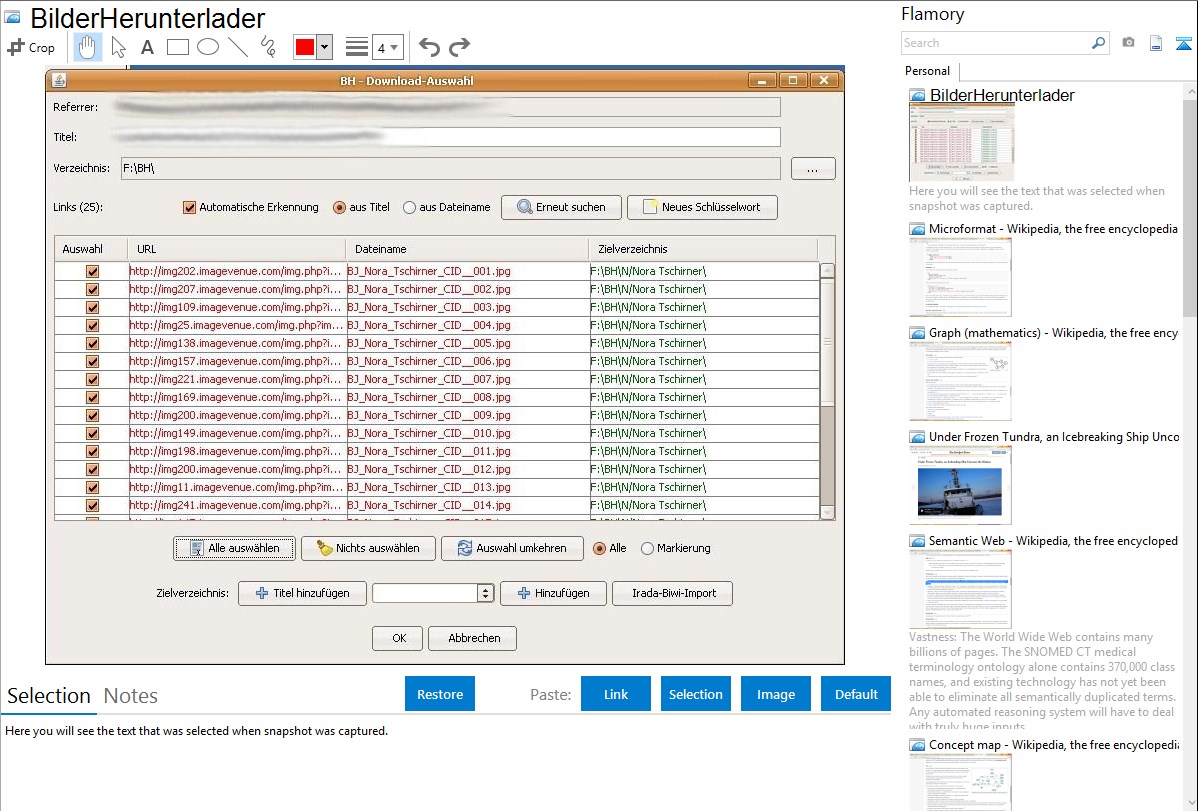1198x811 pixels.
Task: Select the Alle radio button
Action: tap(600, 548)
